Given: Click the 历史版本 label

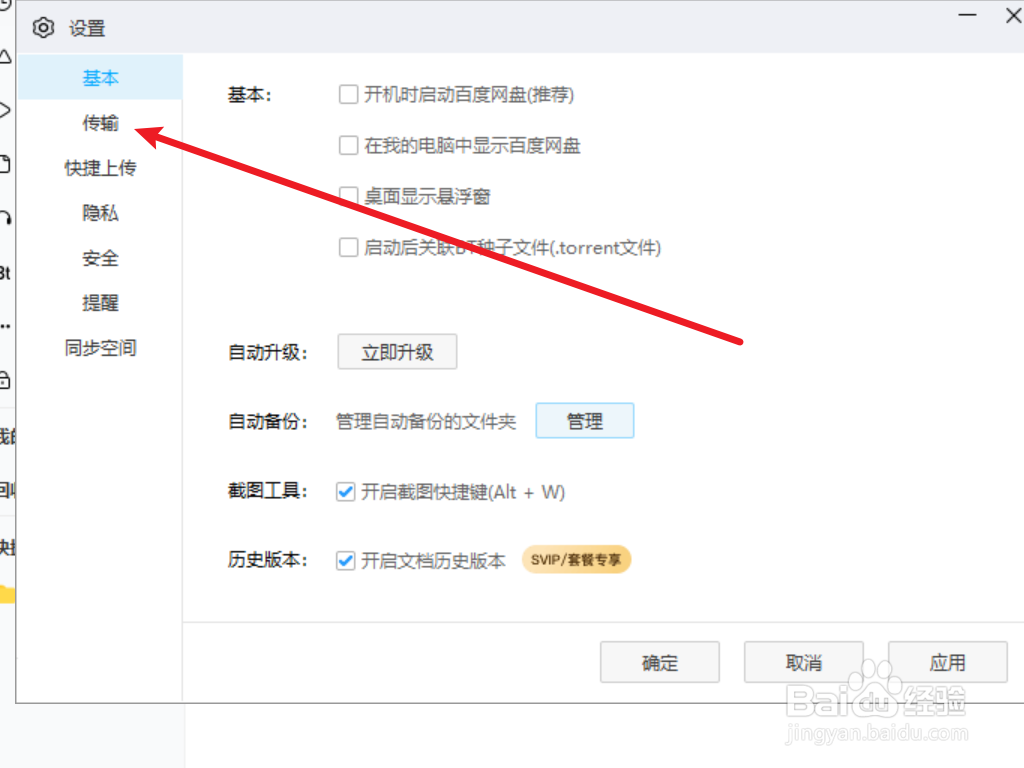Looking at the screenshot, I should [268, 560].
